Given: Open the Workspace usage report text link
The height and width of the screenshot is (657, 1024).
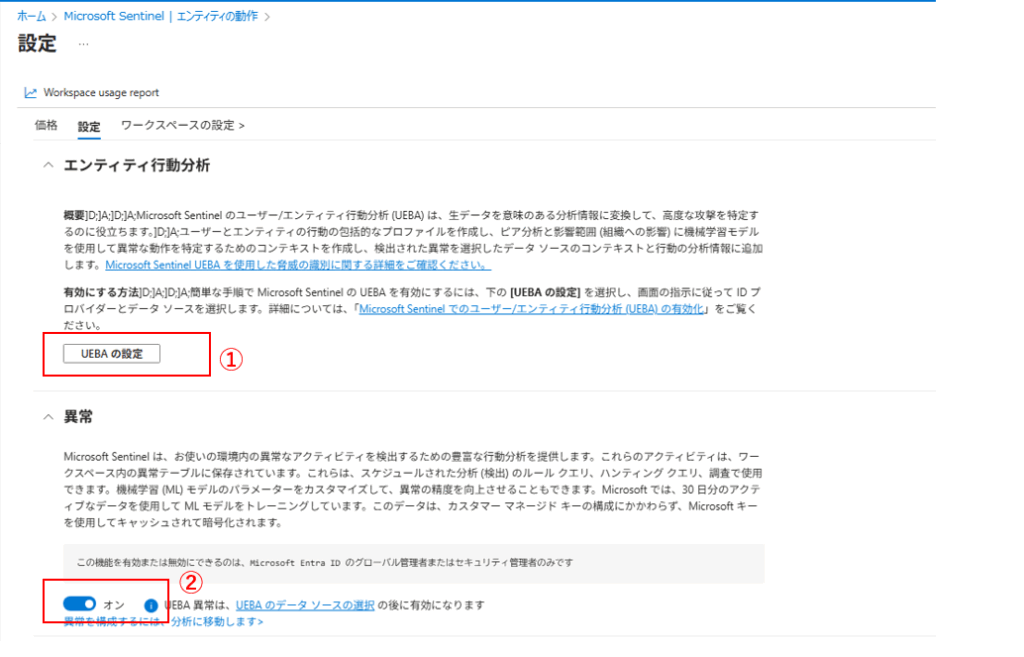Looking at the screenshot, I should (101, 93).
